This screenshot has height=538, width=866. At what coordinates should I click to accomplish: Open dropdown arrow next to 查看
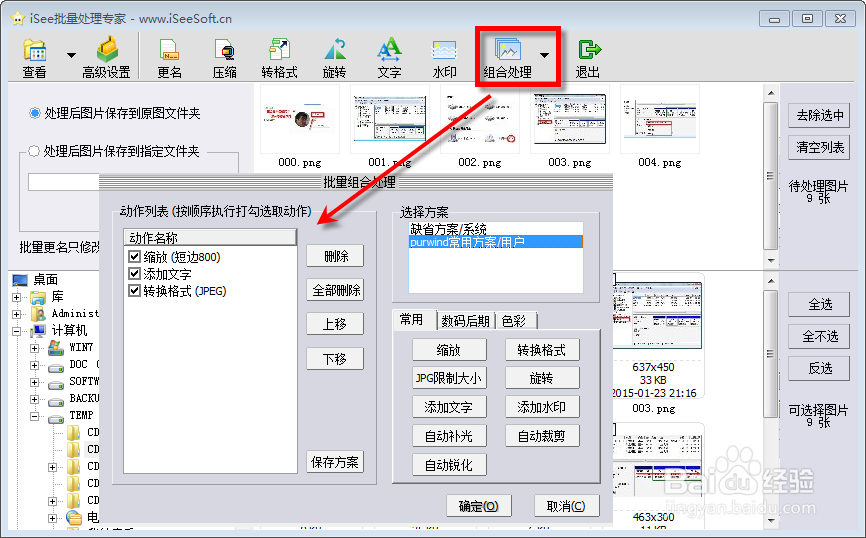point(71,55)
